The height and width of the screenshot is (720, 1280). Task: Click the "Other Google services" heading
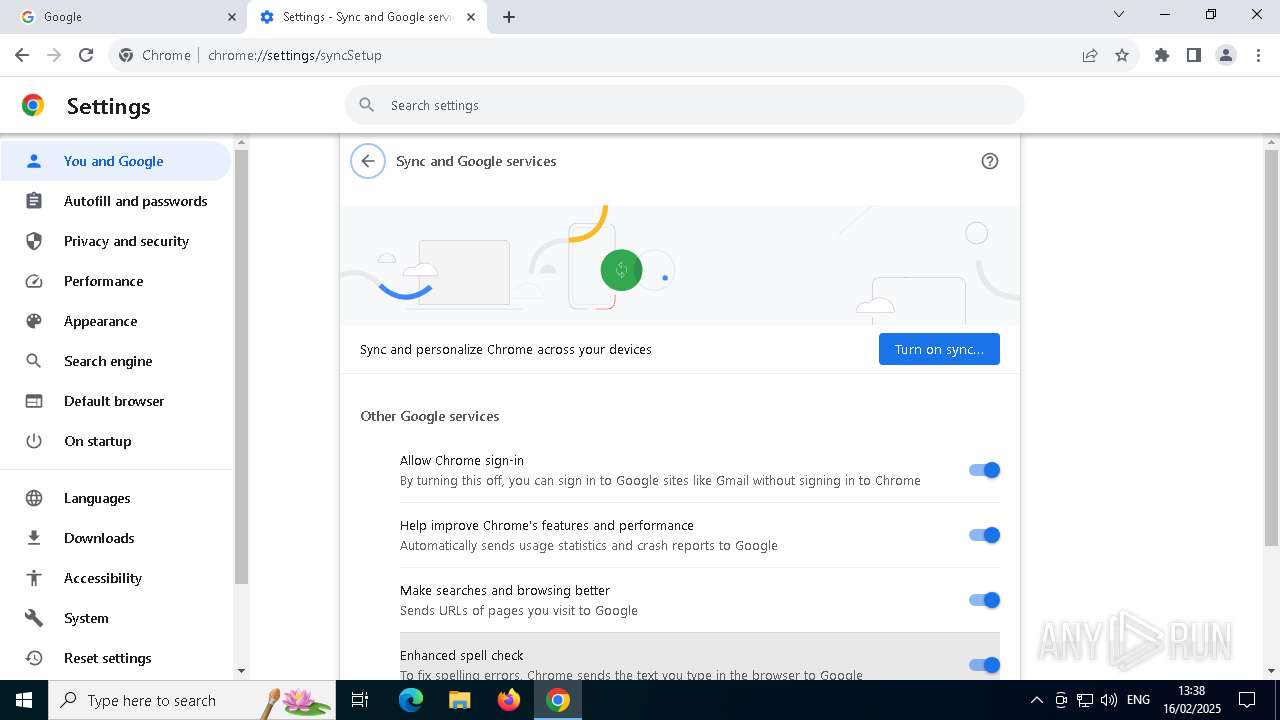point(430,416)
